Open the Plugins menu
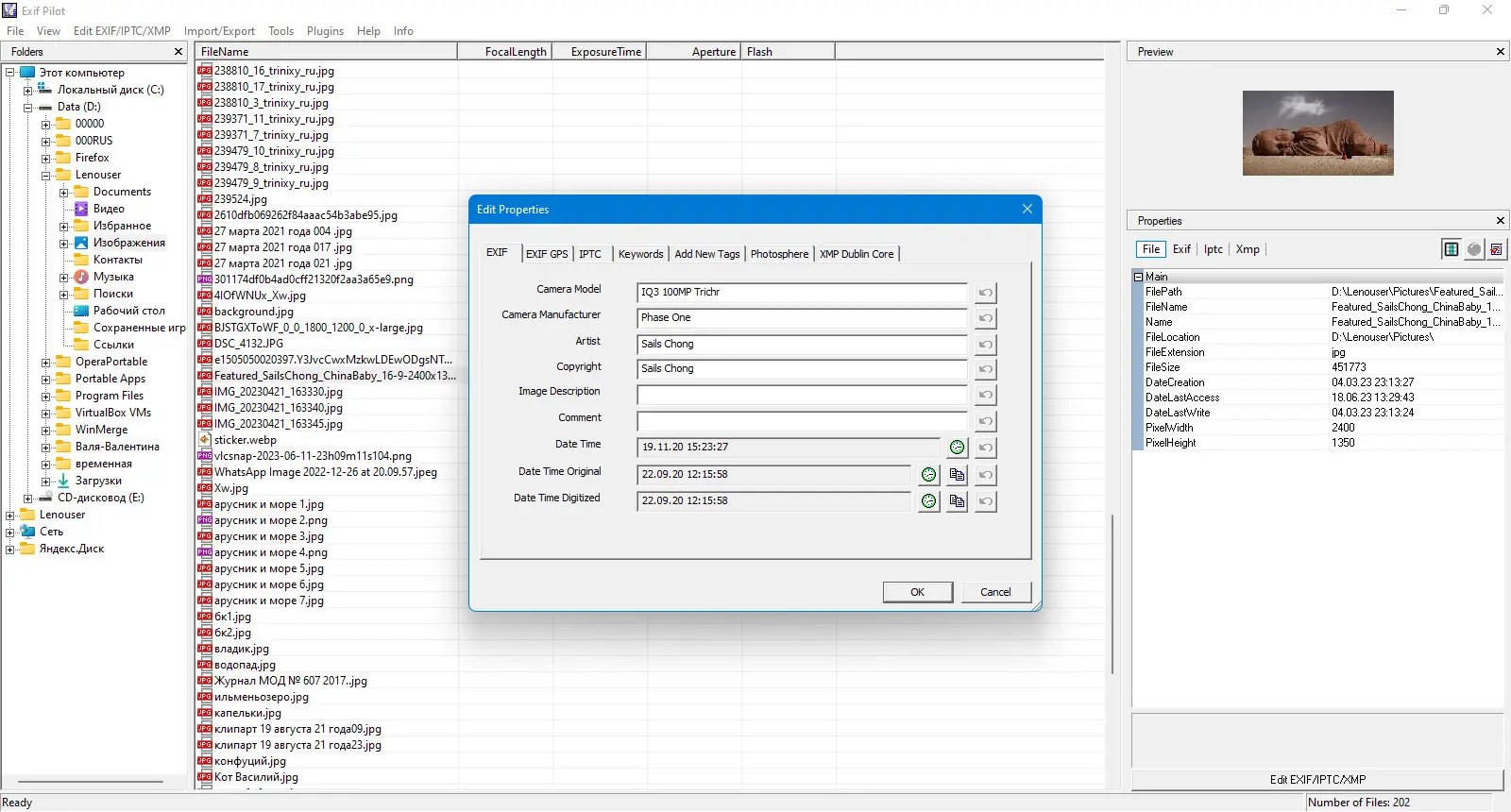This screenshot has height=812, width=1511. (x=325, y=31)
